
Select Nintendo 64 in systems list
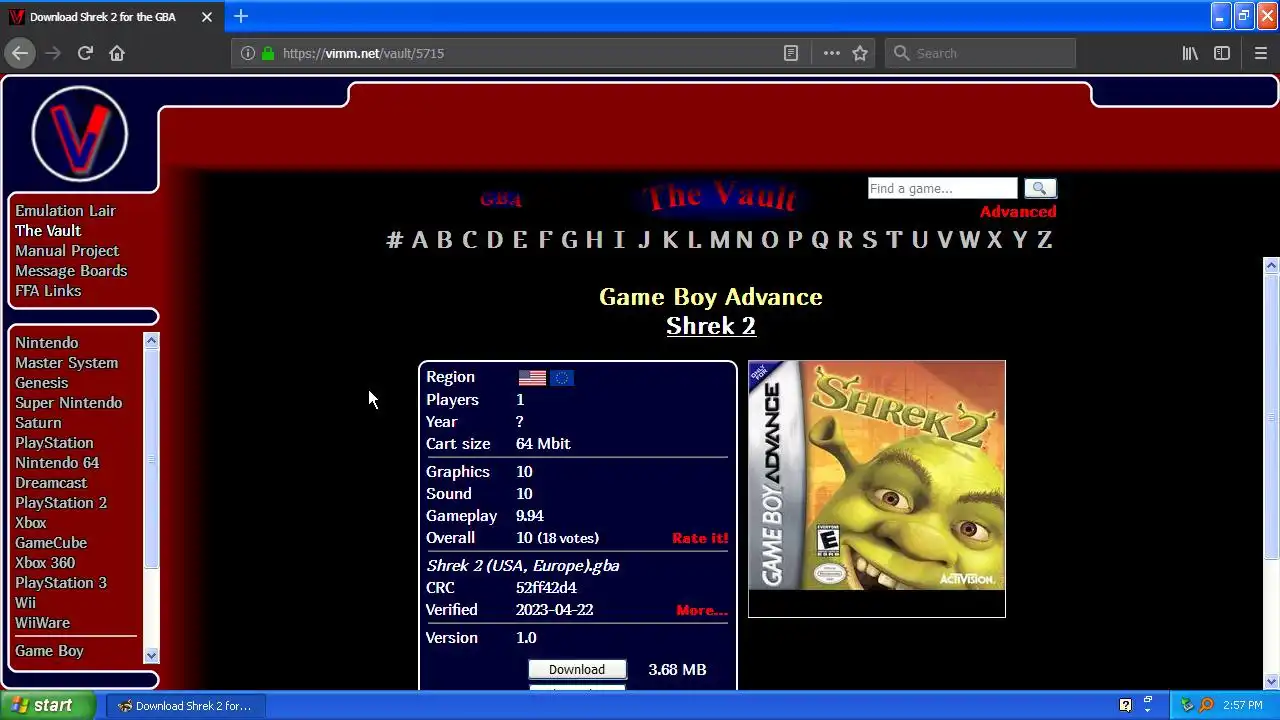pos(57,463)
